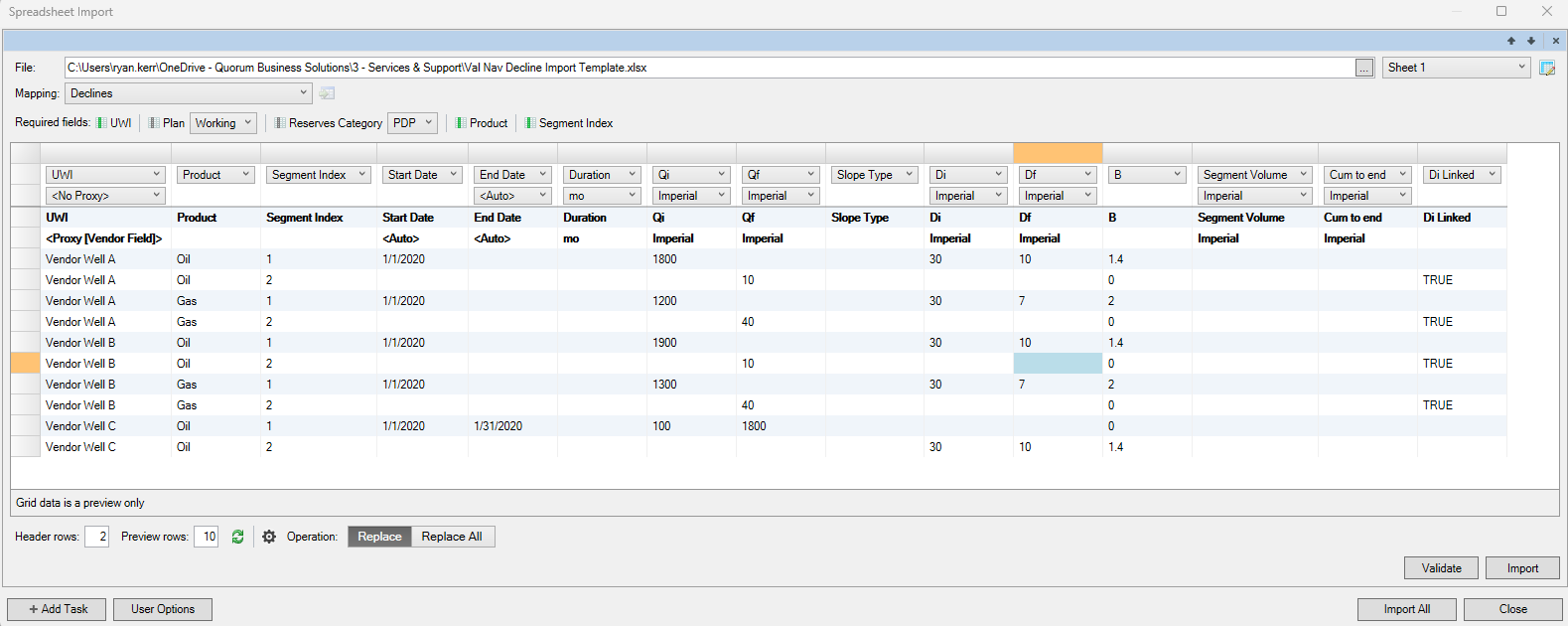1568x626 pixels.
Task: Open the Duration column dropdown
Action: click(602, 175)
